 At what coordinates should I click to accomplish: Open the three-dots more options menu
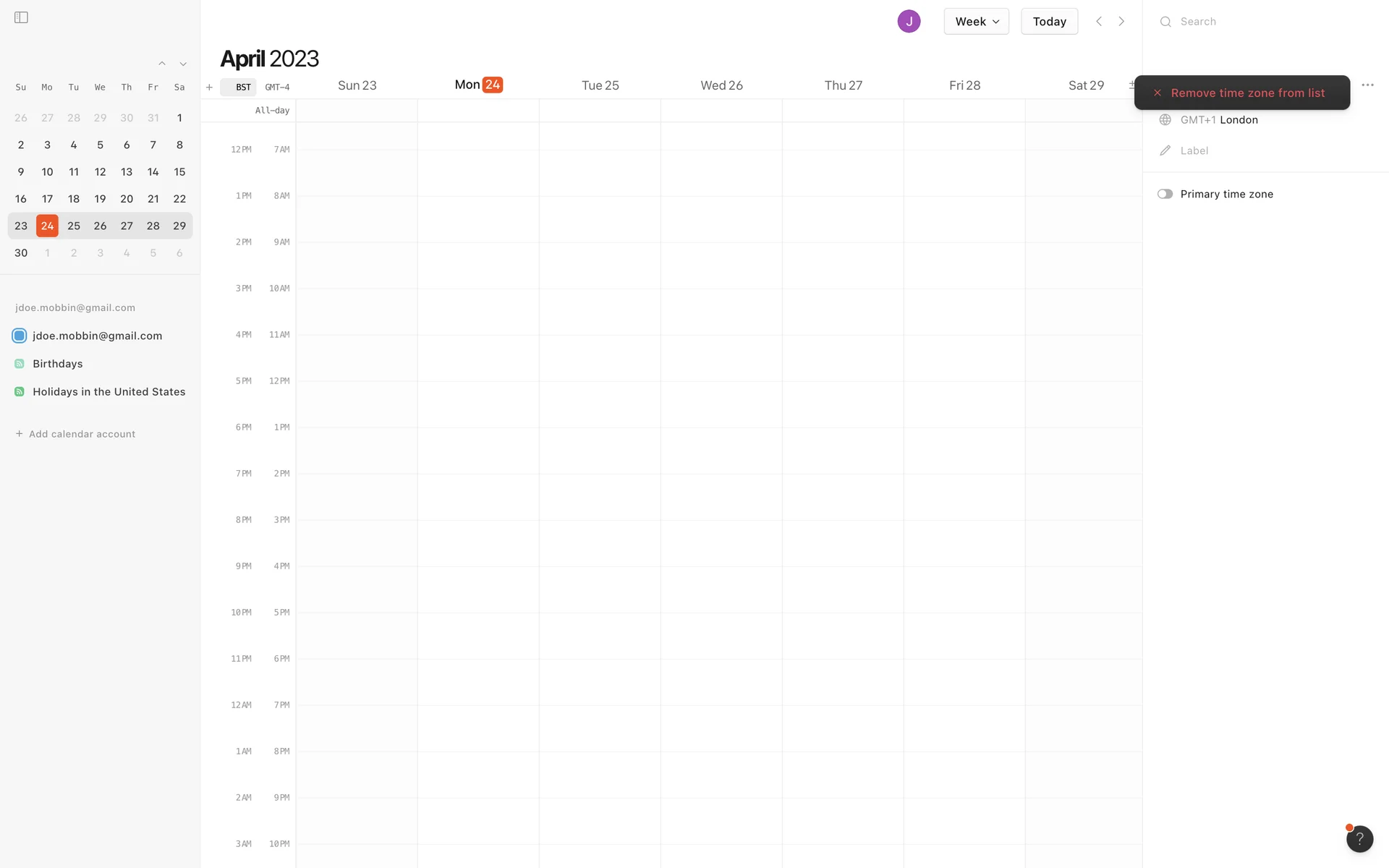[x=1367, y=85]
